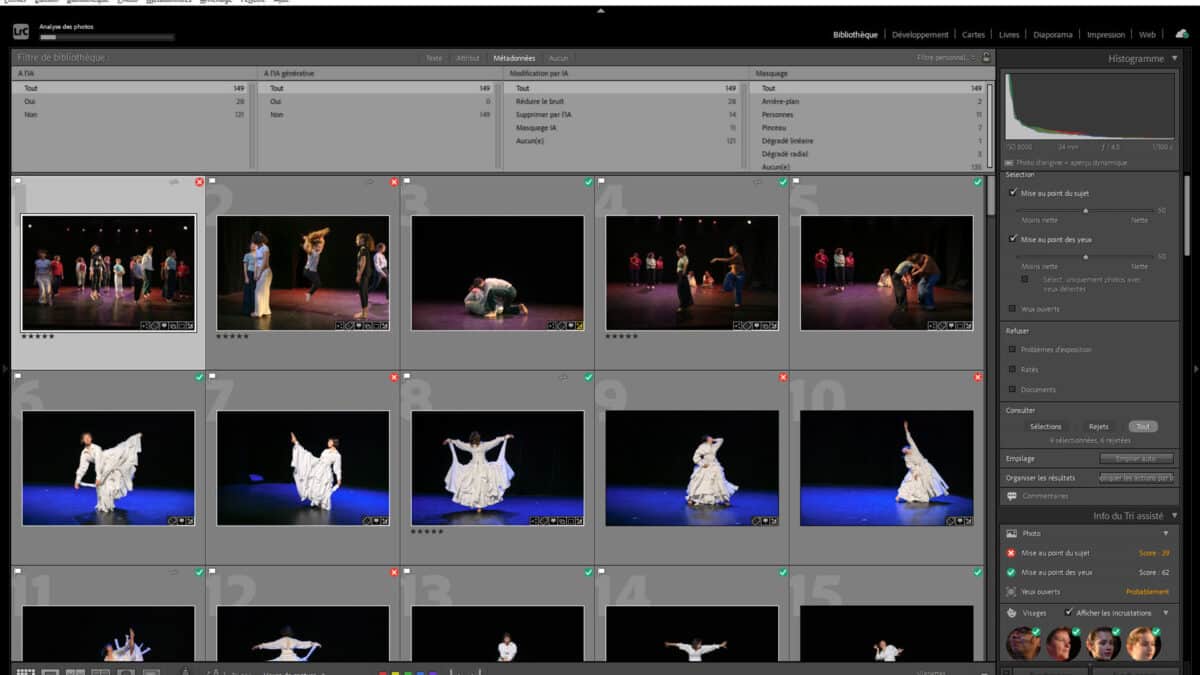
Task: Open thumbnail of photo 8, dancer spreading white dress
Action: [497, 468]
